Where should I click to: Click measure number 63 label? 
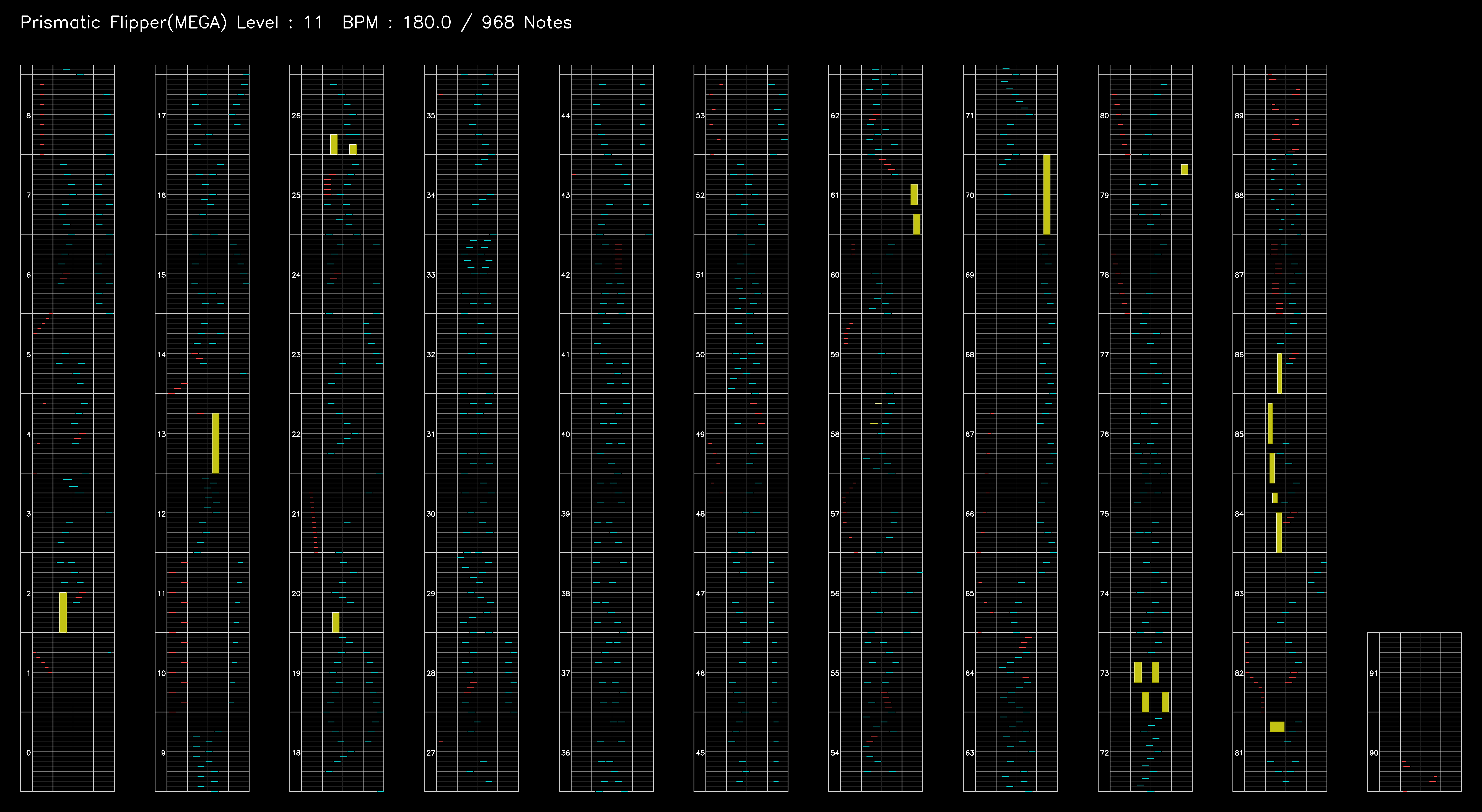(970, 753)
